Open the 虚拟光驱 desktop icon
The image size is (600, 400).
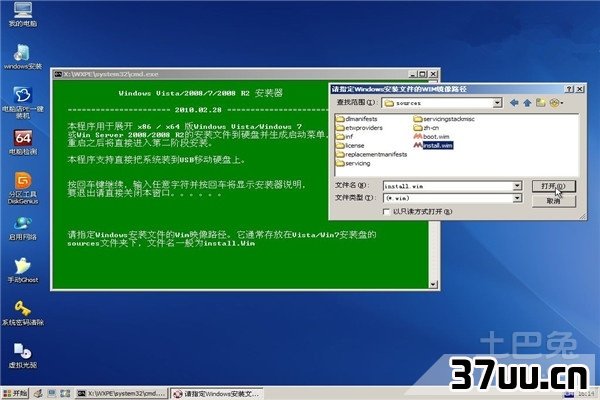[x=23, y=355]
